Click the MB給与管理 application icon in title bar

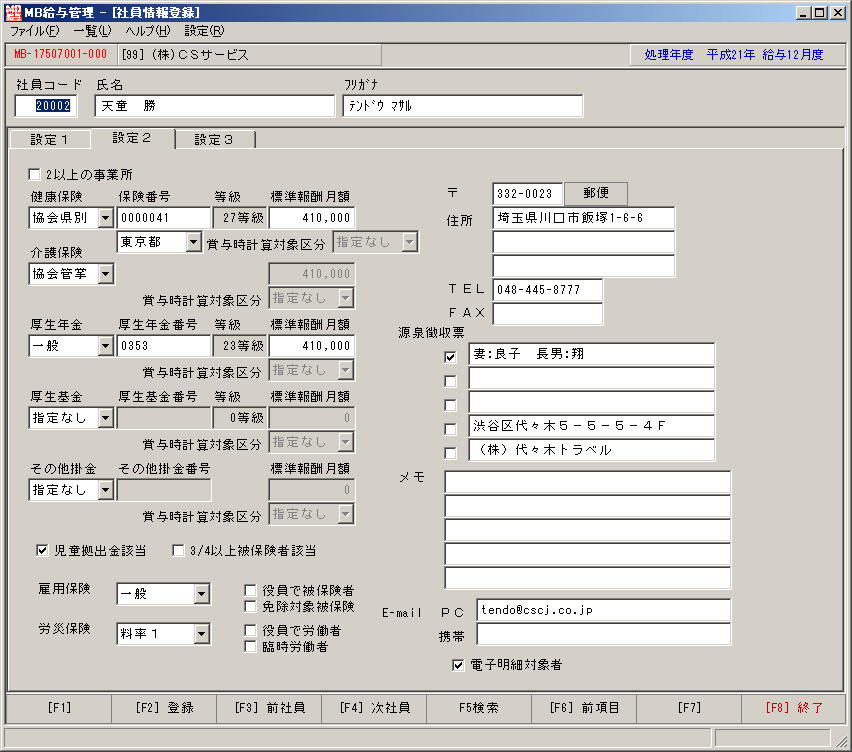click(x=13, y=12)
